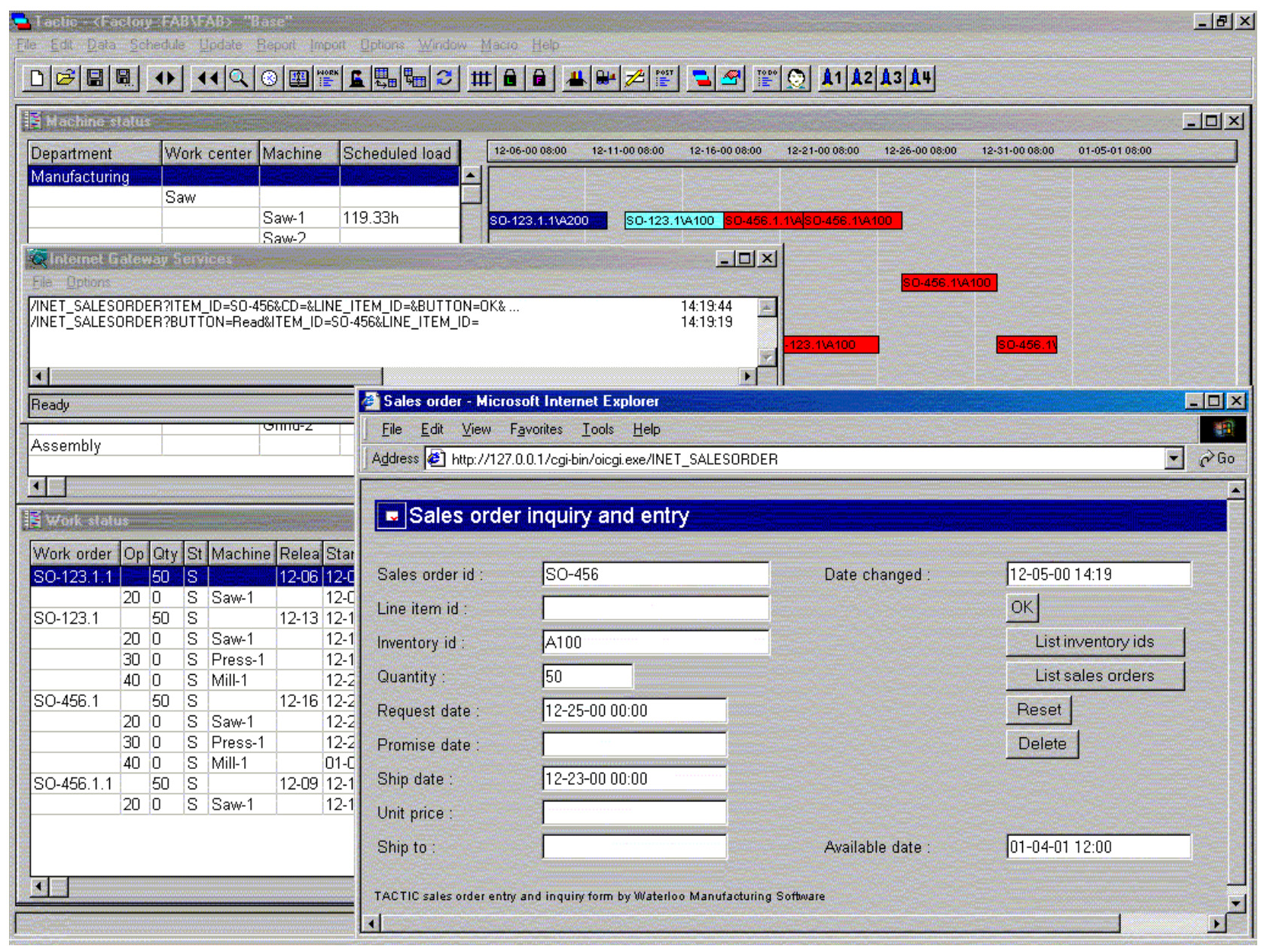Click the Work order column header
The image size is (1264, 952).
[x=75, y=554]
